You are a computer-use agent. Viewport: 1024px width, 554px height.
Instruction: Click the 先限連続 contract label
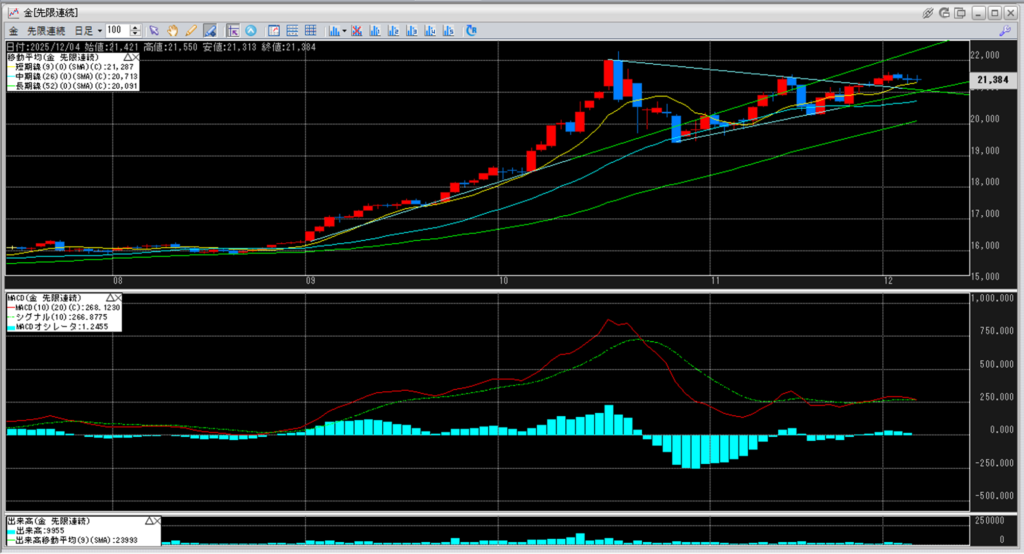48,31
